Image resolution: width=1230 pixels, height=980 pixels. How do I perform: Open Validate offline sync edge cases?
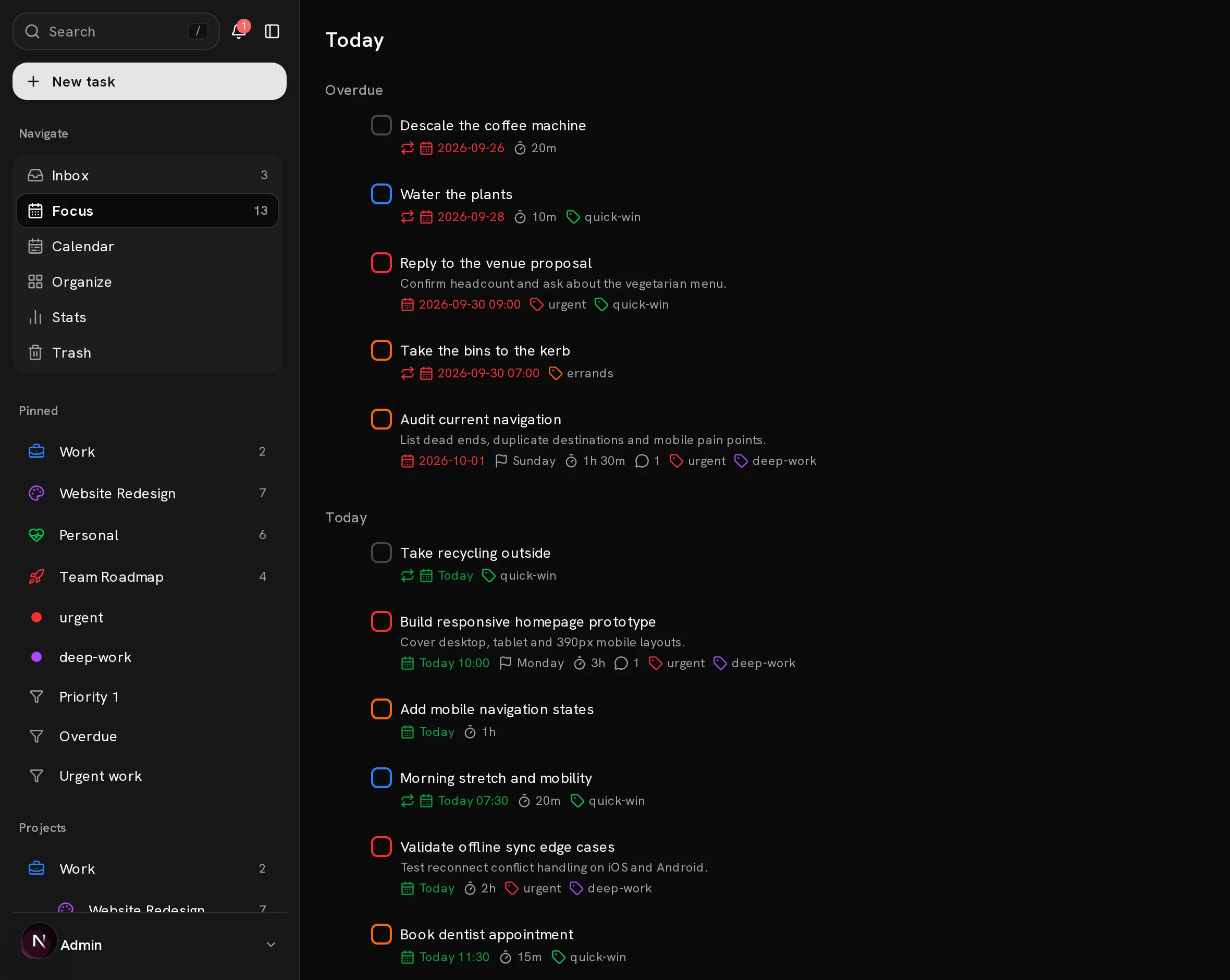[x=507, y=847]
